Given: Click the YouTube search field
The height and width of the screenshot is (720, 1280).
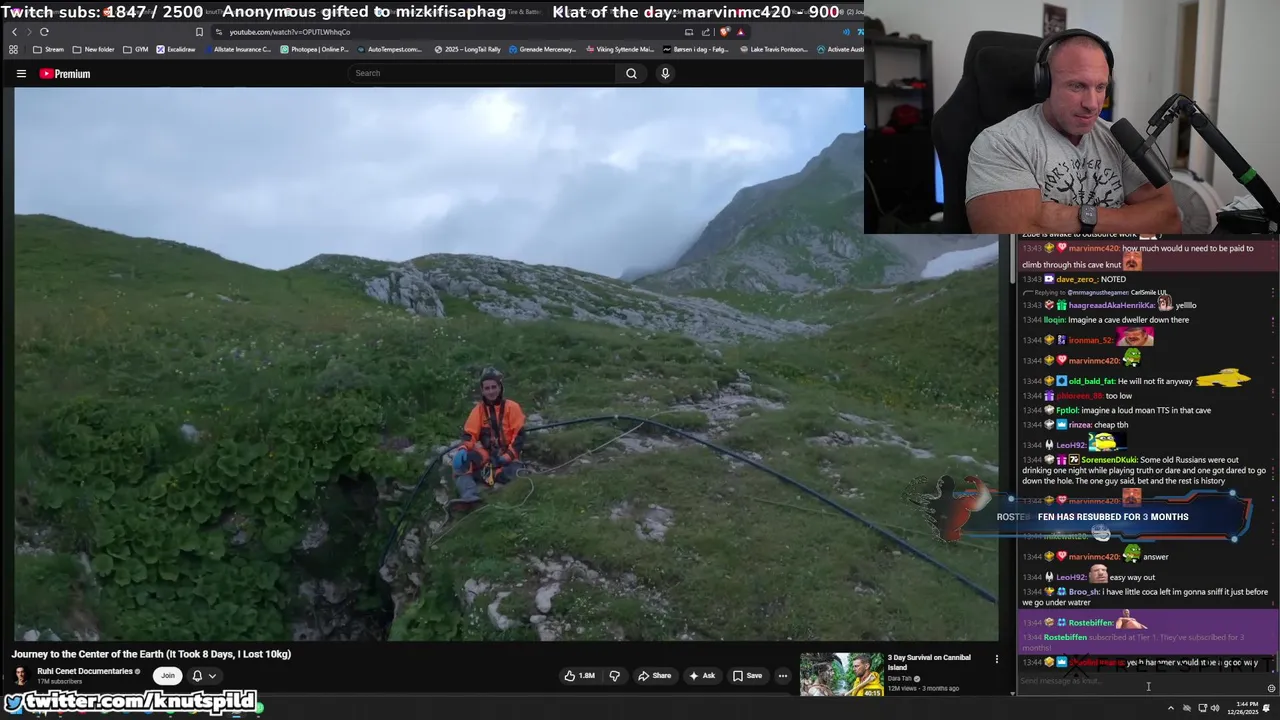Looking at the screenshot, I should 483,73.
